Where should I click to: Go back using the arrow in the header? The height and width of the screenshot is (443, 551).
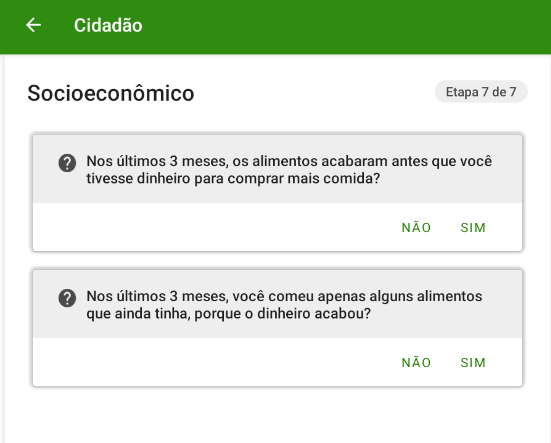click(34, 25)
